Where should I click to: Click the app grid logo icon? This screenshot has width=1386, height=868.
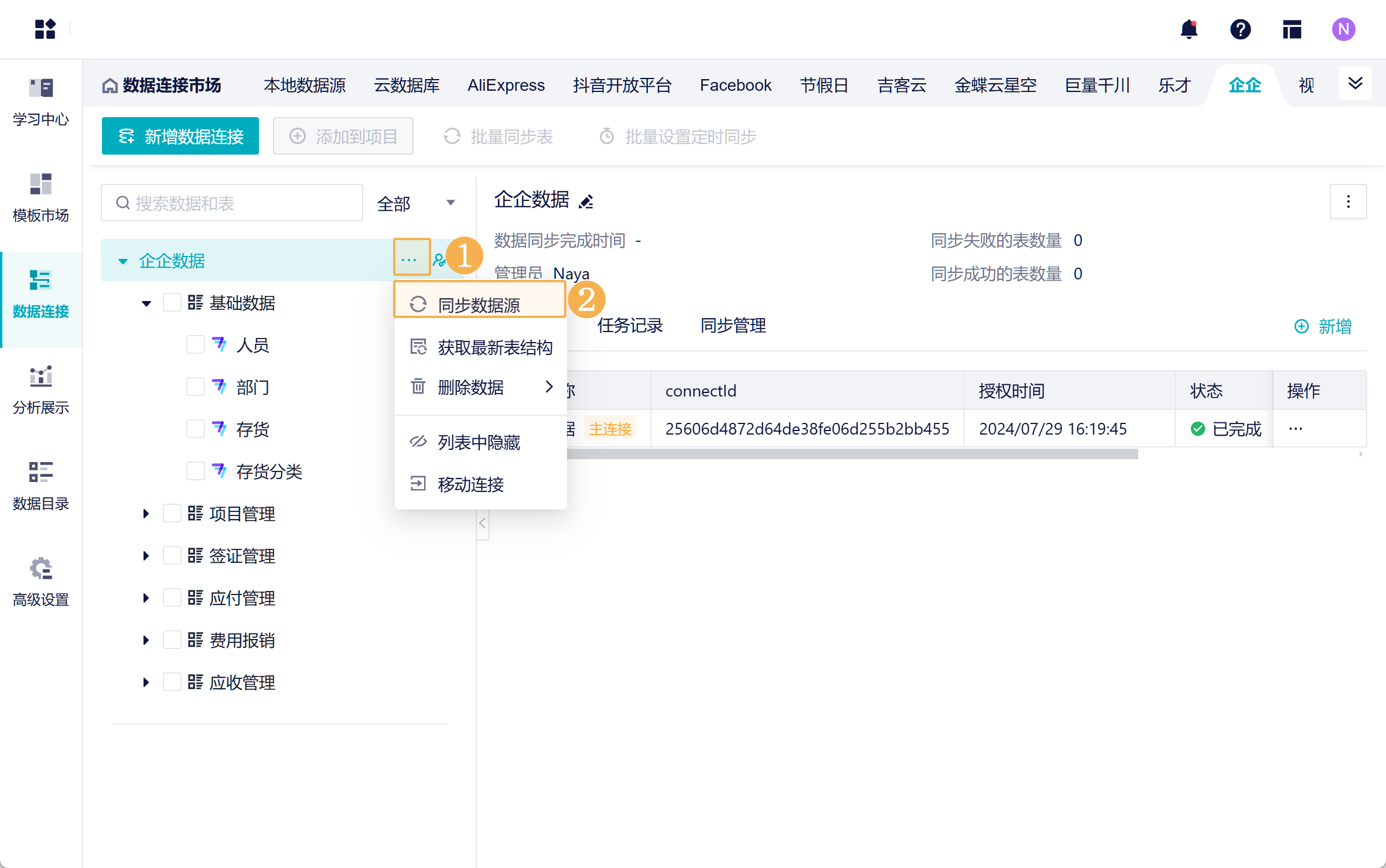[x=45, y=29]
